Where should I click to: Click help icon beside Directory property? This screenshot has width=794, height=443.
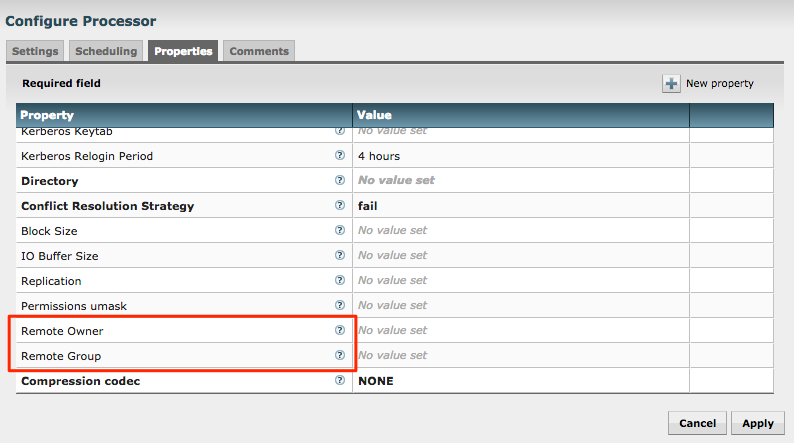click(340, 181)
